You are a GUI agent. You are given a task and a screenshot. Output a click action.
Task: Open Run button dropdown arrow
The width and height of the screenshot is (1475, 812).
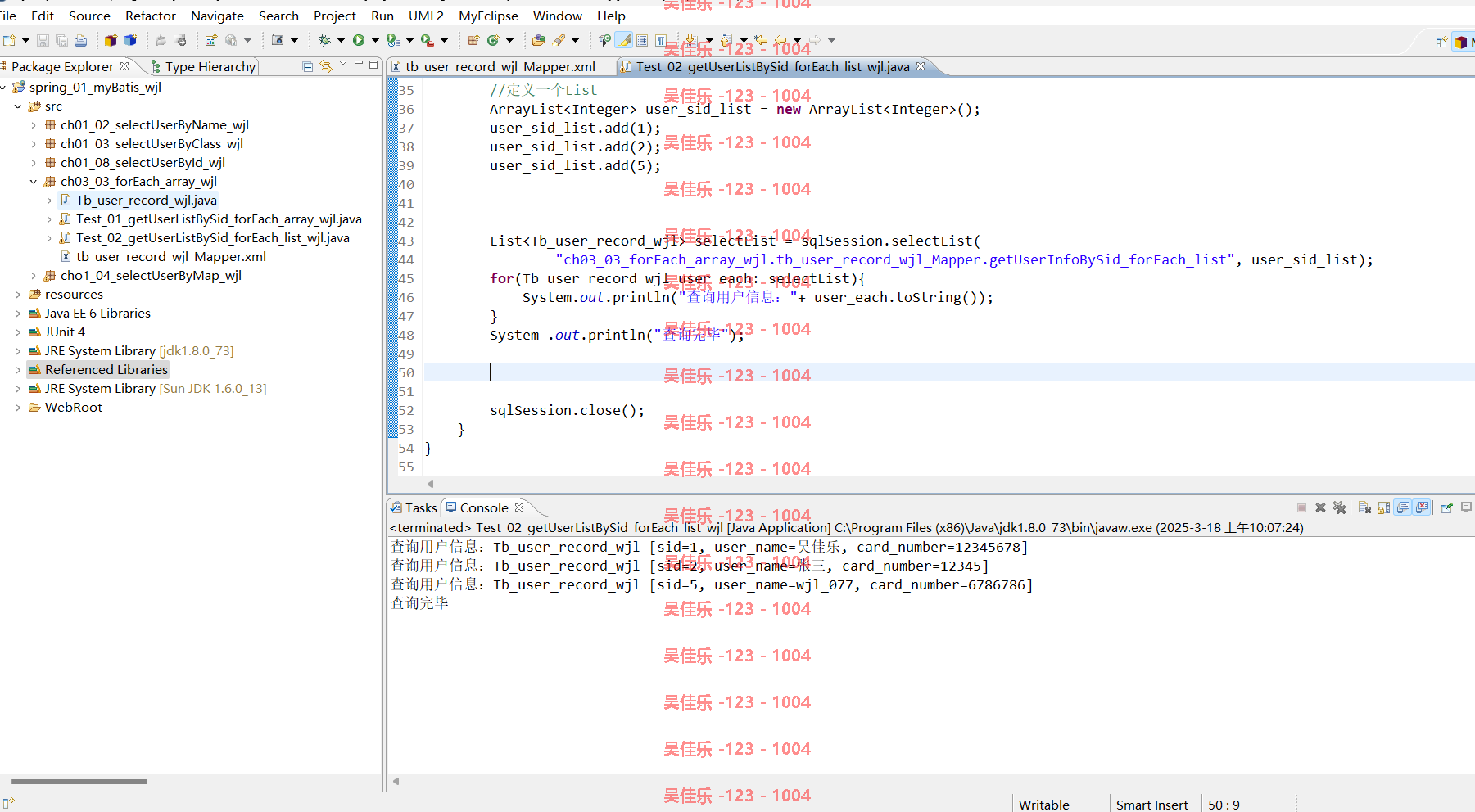pyautogui.click(x=375, y=40)
